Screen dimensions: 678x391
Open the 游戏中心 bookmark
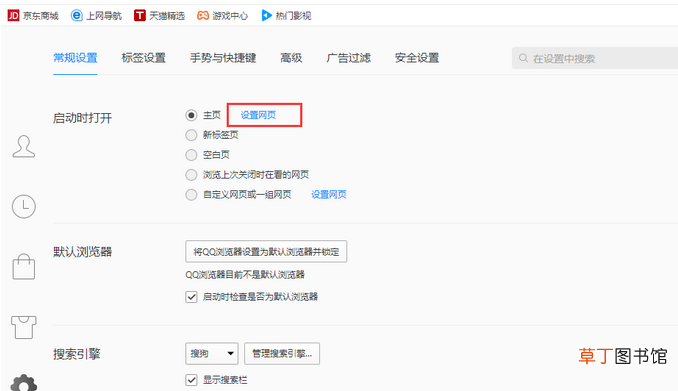(x=222, y=16)
